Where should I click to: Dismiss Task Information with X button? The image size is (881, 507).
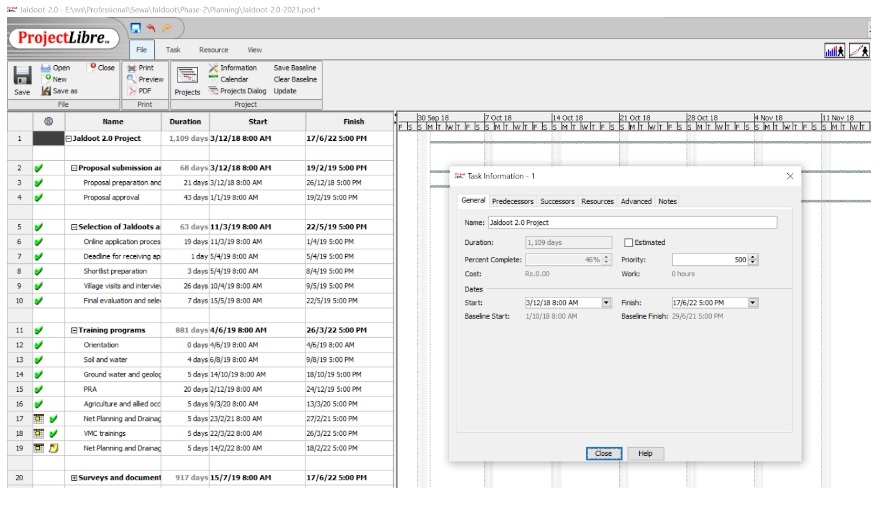790,176
